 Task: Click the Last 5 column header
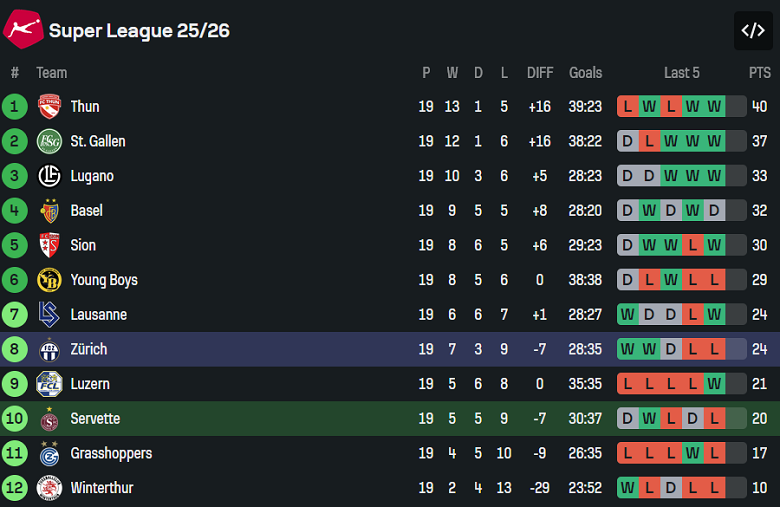[x=682, y=72]
